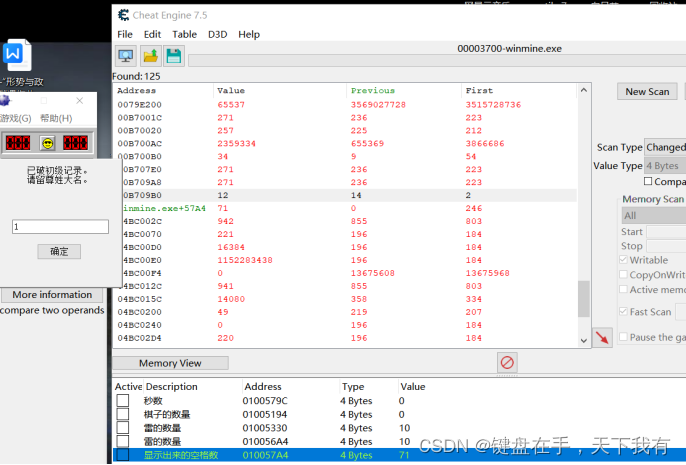The height and width of the screenshot is (465, 686).
Task: Click the result list scroll up arrow
Action: (584, 90)
